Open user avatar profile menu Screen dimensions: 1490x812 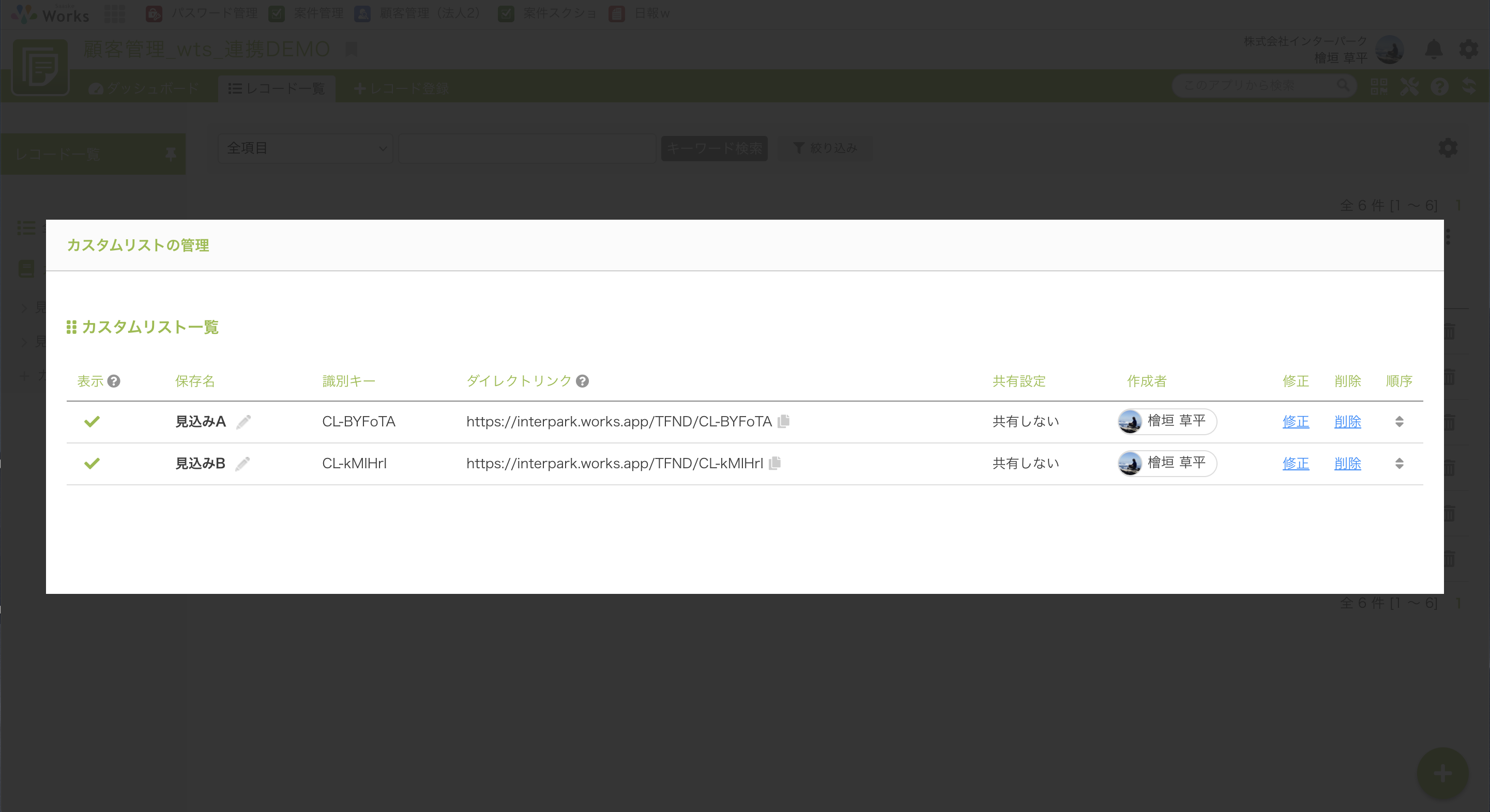(x=1389, y=50)
